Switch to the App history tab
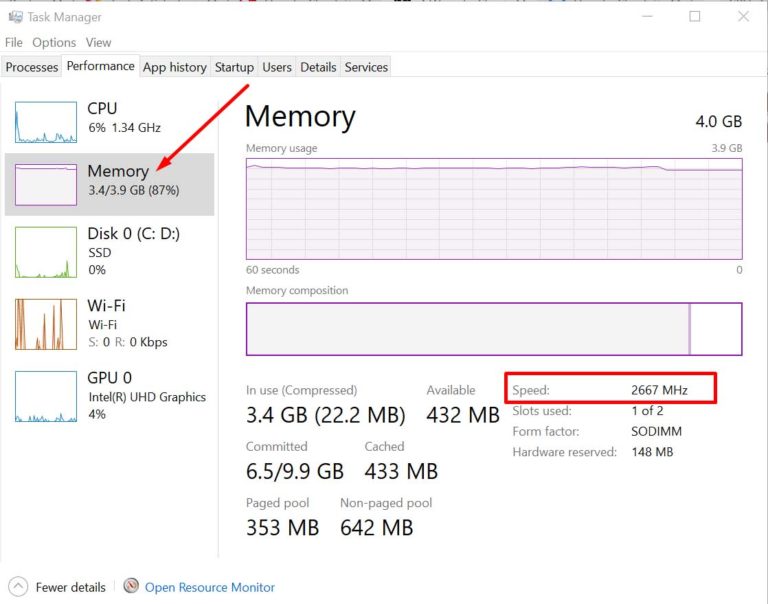768x604 pixels. [175, 67]
